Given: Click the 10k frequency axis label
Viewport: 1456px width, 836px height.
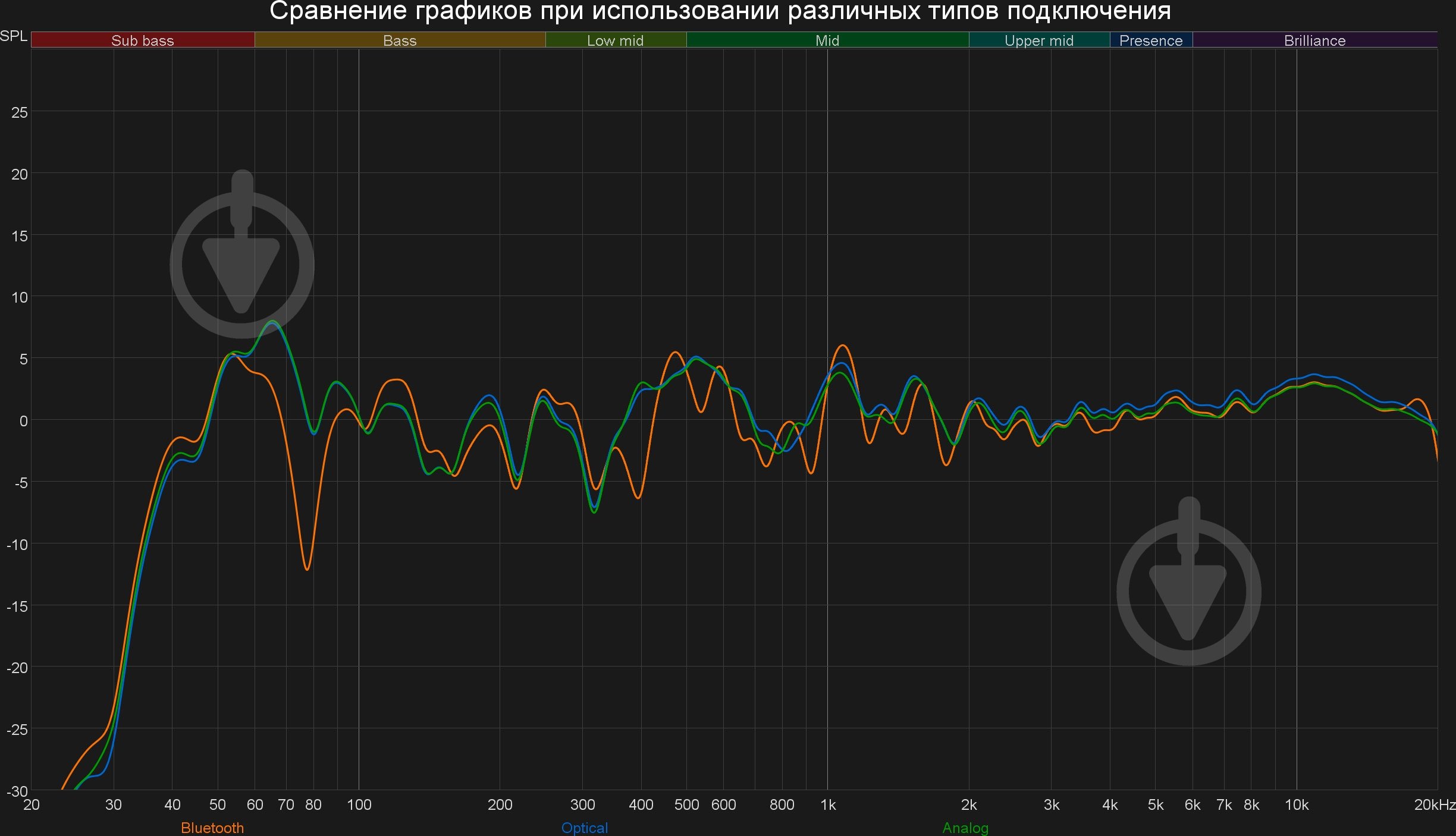Looking at the screenshot, I should coord(1297,805).
